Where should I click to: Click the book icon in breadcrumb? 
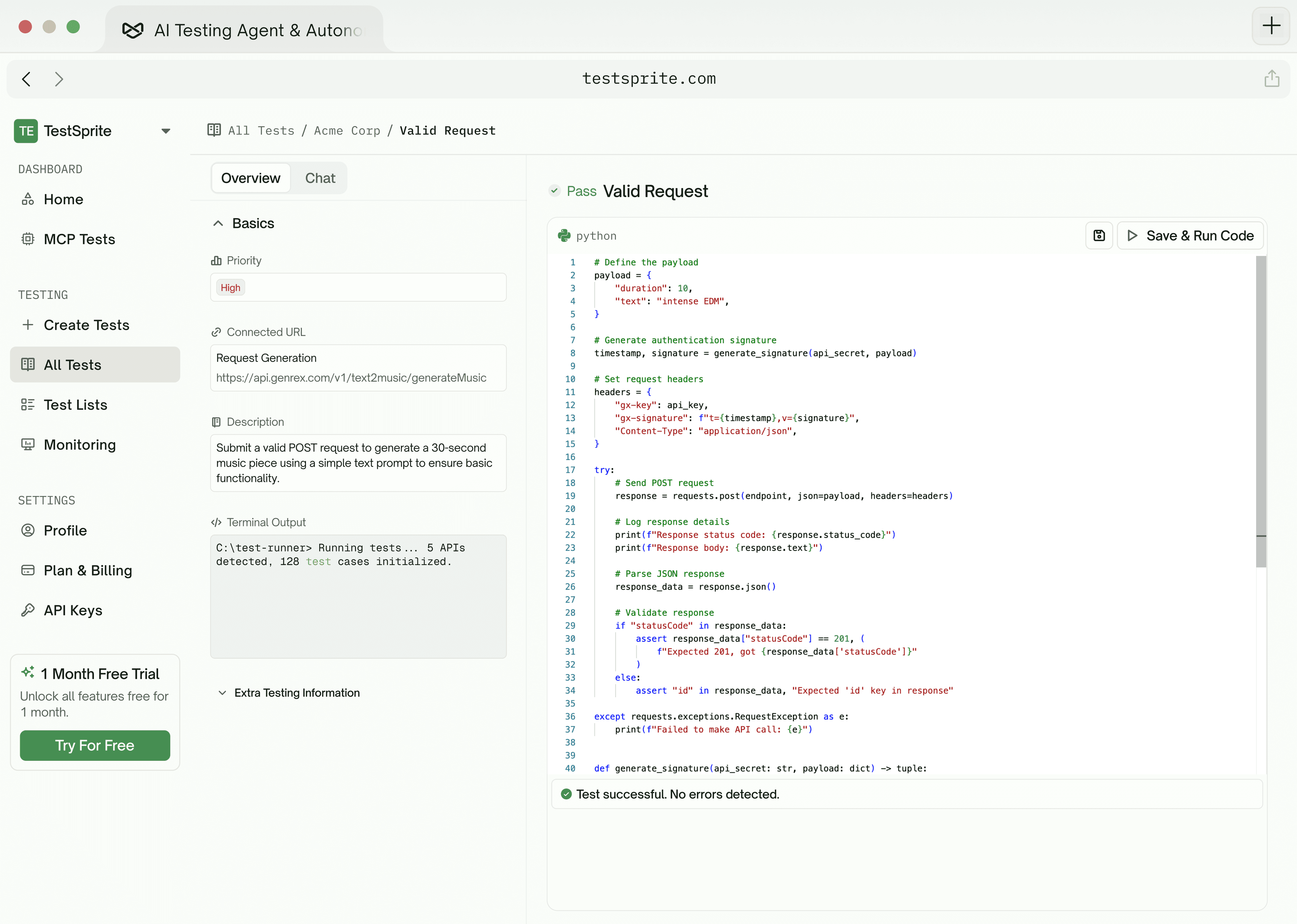click(214, 130)
